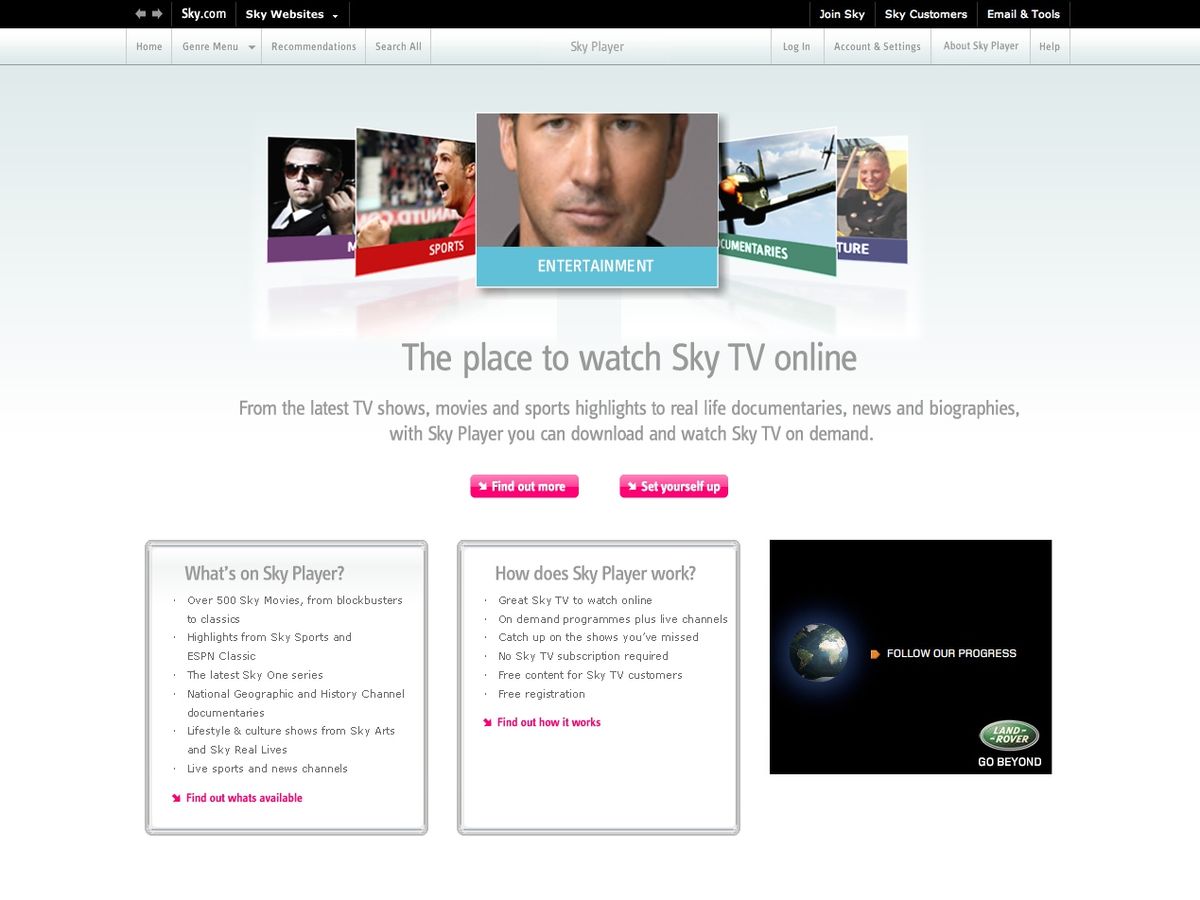The height and width of the screenshot is (900, 1200).
Task: Select the Entertainment genre card
Action: (597, 200)
